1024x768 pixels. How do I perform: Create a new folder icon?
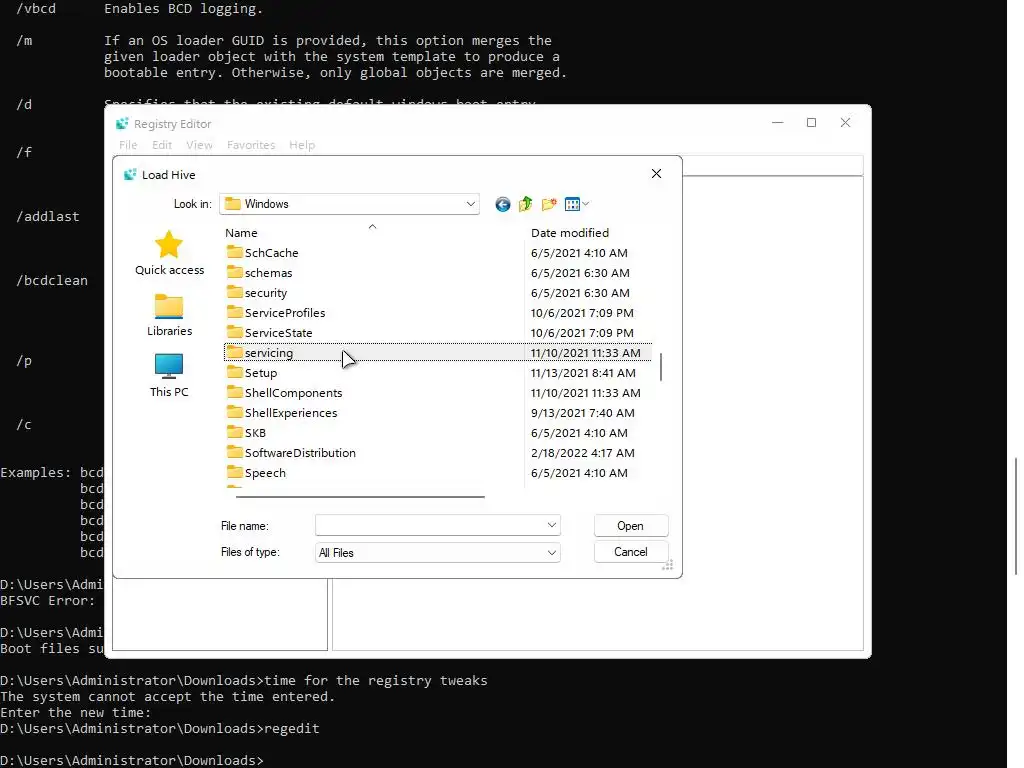549,204
